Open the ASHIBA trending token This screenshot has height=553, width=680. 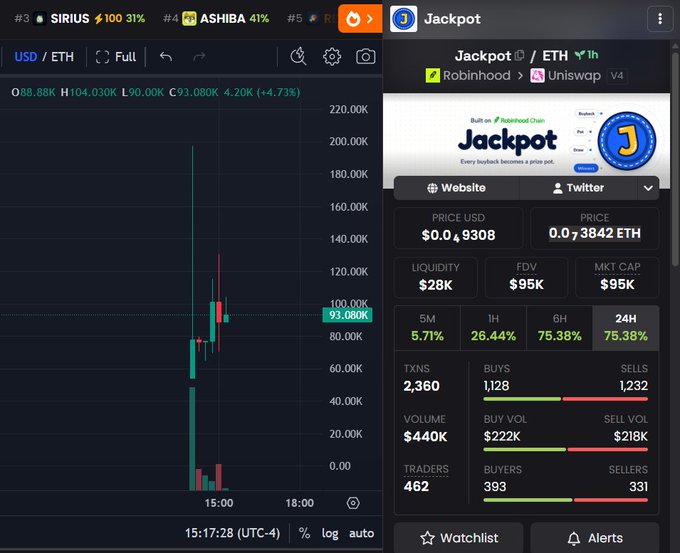click(x=216, y=19)
